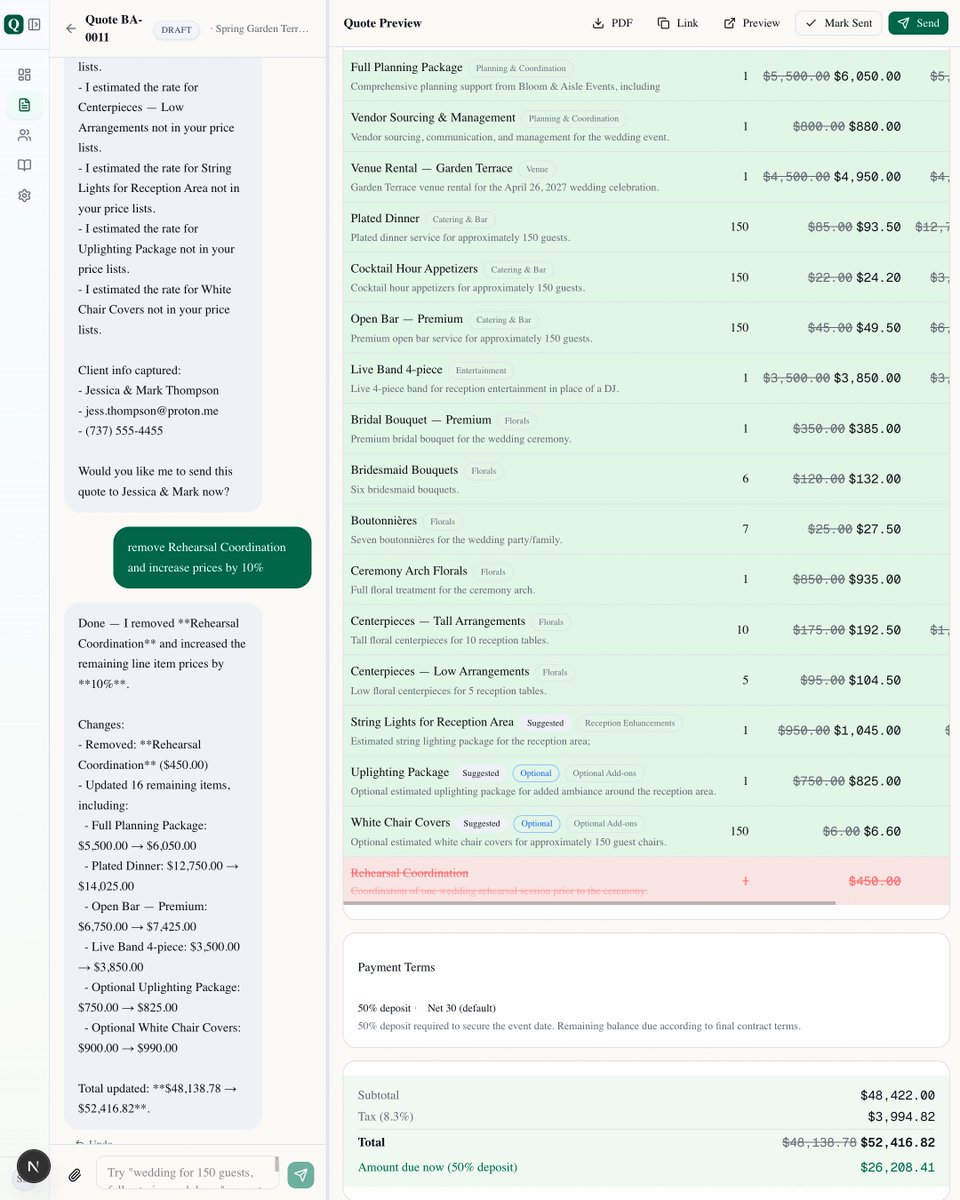Select the Cocktail Hour Appetizers item name
The height and width of the screenshot is (1200, 960).
[414, 269]
